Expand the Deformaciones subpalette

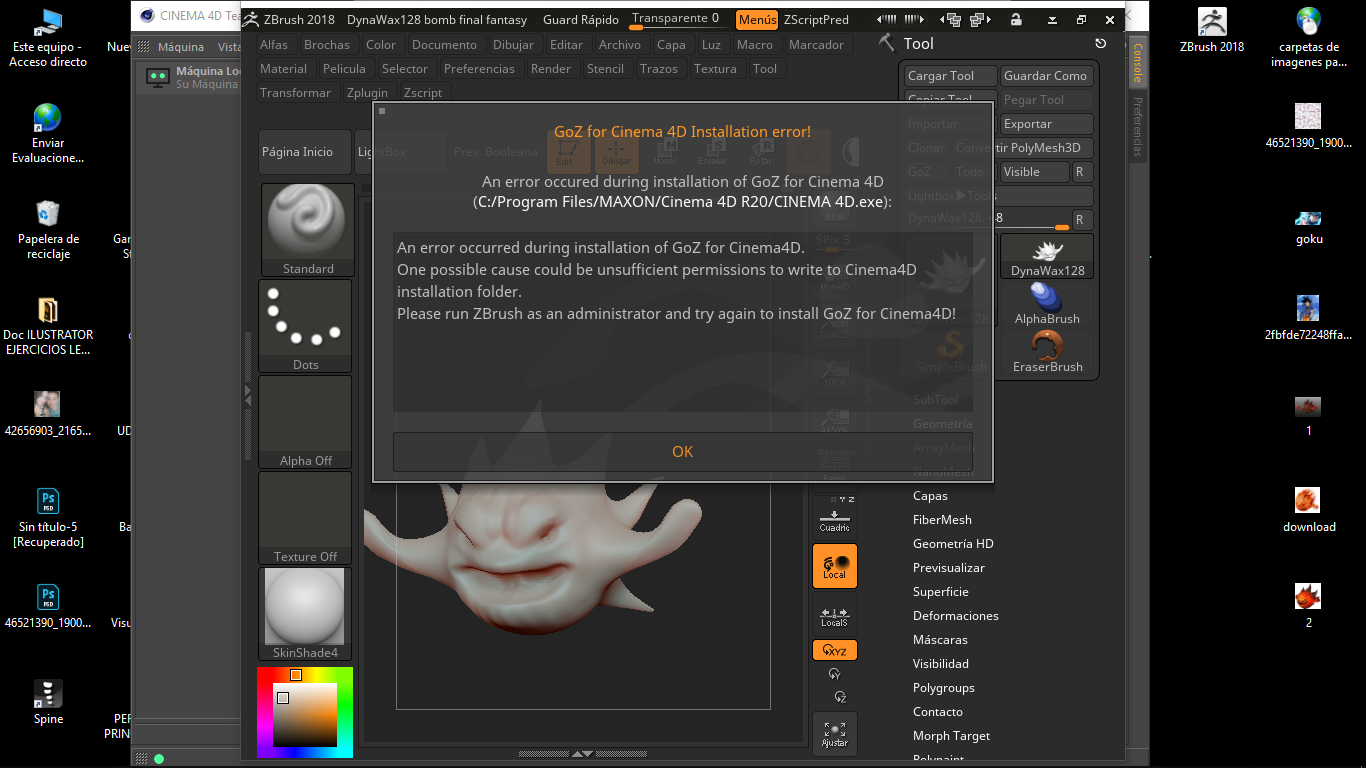click(x=956, y=616)
